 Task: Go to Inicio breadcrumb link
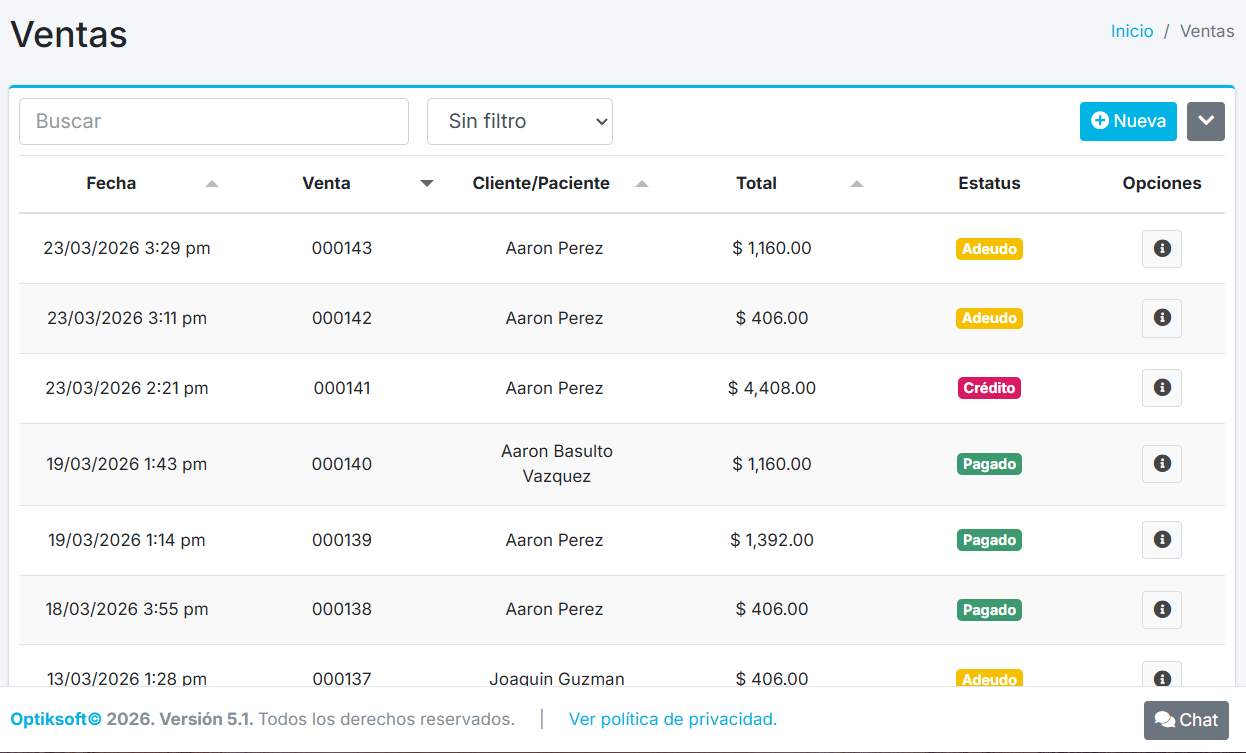point(1131,31)
